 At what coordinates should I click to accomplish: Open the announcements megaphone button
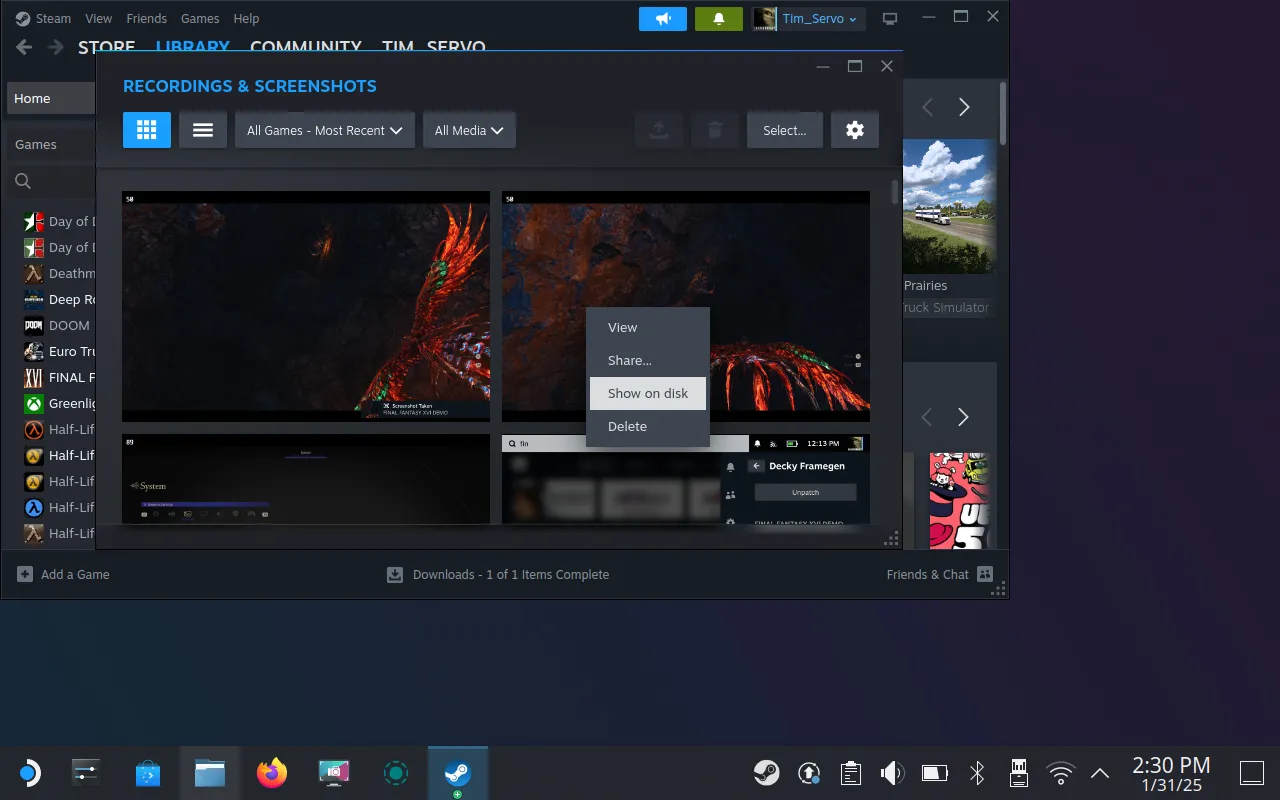tap(663, 19)
